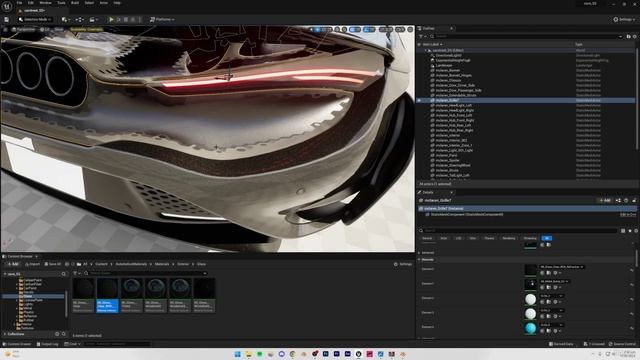Click the Element 2 white material thumbnail

(x=530, y=299)
